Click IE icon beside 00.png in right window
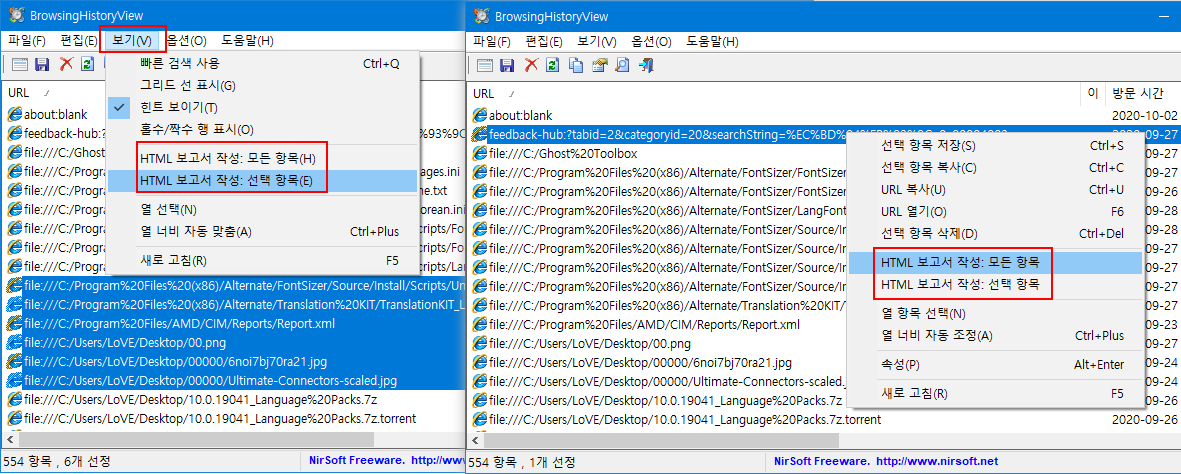 pyautogui.click(x=480, y=344)
